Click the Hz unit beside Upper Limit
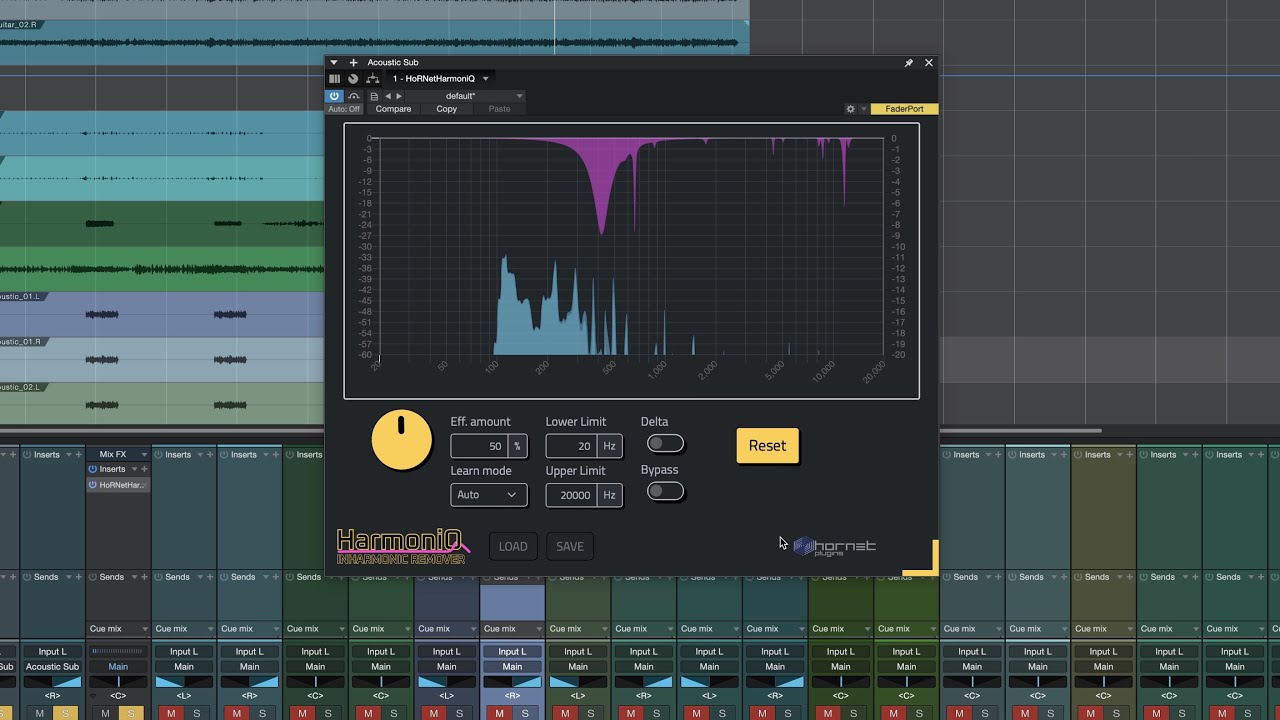1280x720 pixels. (609, 495)
